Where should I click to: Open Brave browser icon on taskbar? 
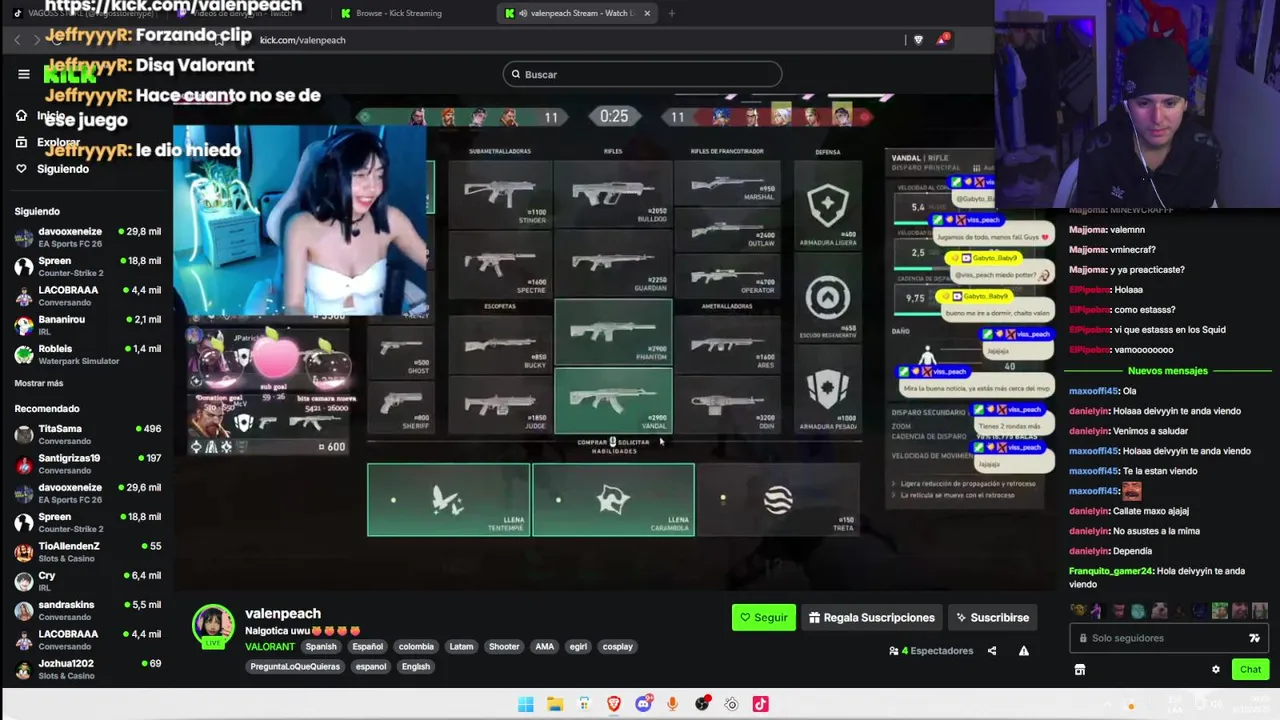[x=614, y=704]
